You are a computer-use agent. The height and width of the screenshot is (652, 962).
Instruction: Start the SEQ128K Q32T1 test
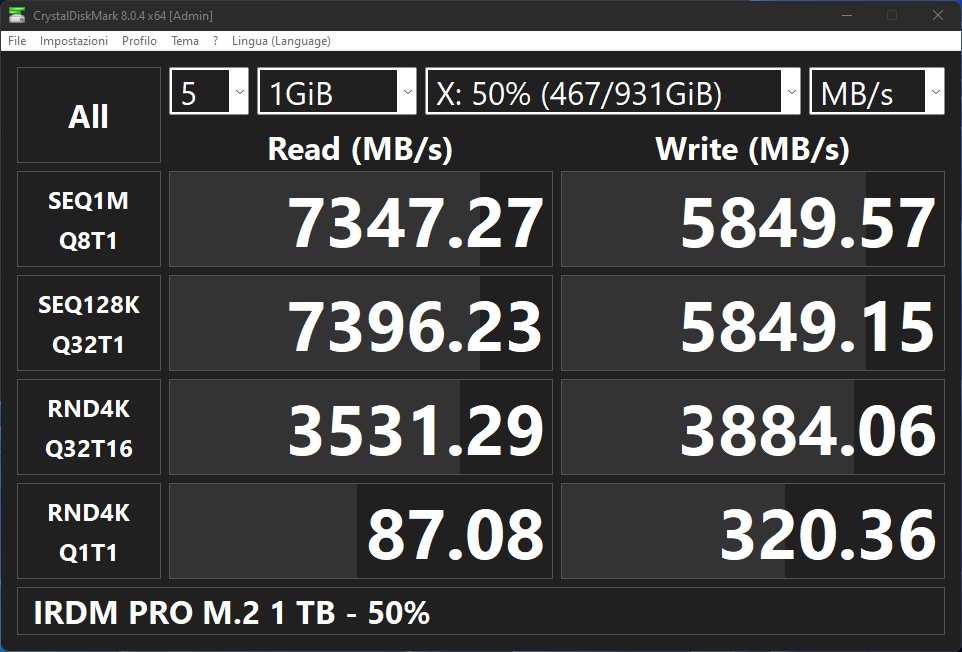[x=89, y=323]
